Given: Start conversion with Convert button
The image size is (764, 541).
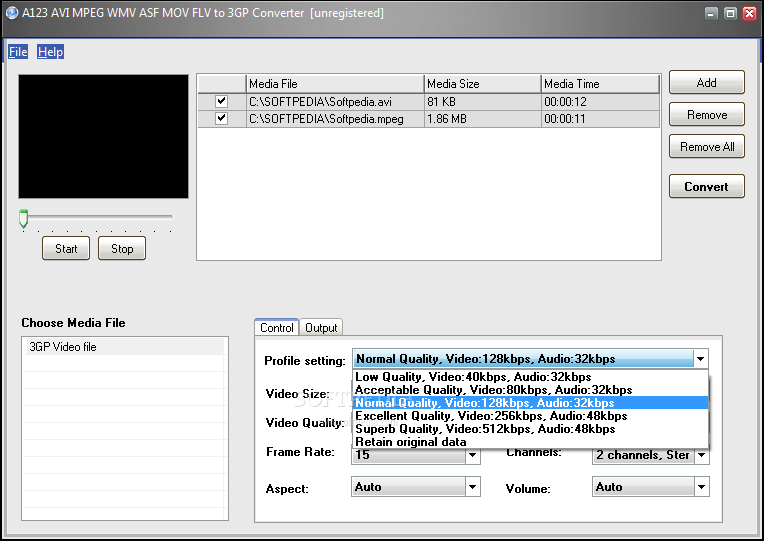Looking at the screenshot, I should 707,186.
